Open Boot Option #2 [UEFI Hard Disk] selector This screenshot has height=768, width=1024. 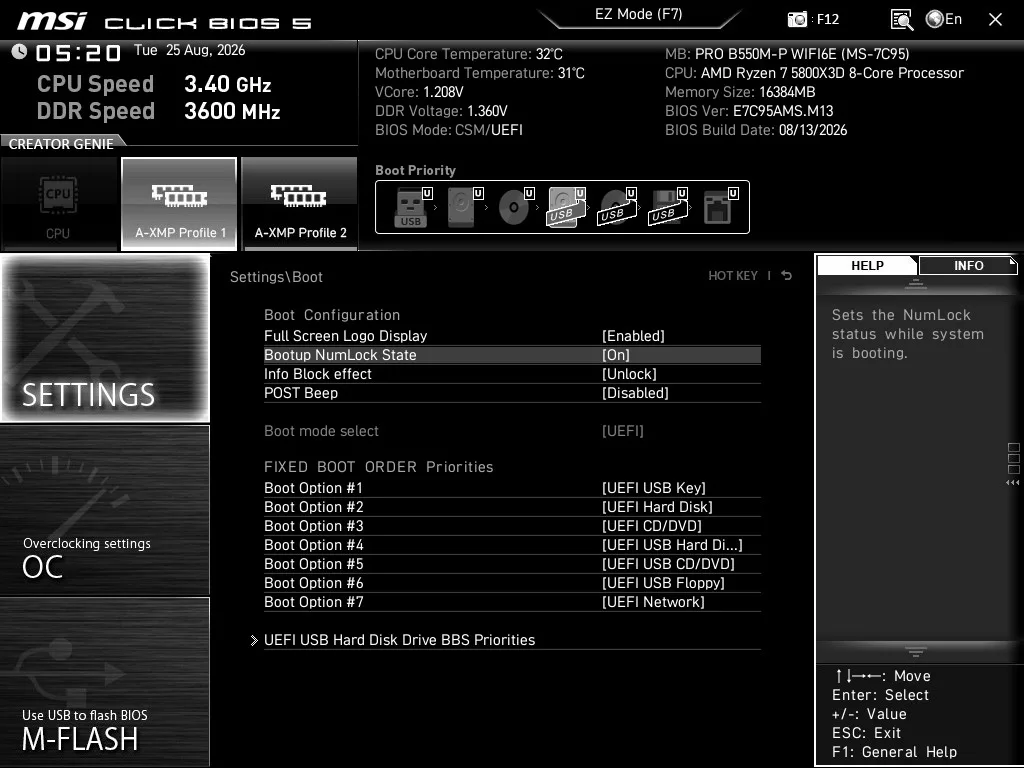[x=657, y=507]
